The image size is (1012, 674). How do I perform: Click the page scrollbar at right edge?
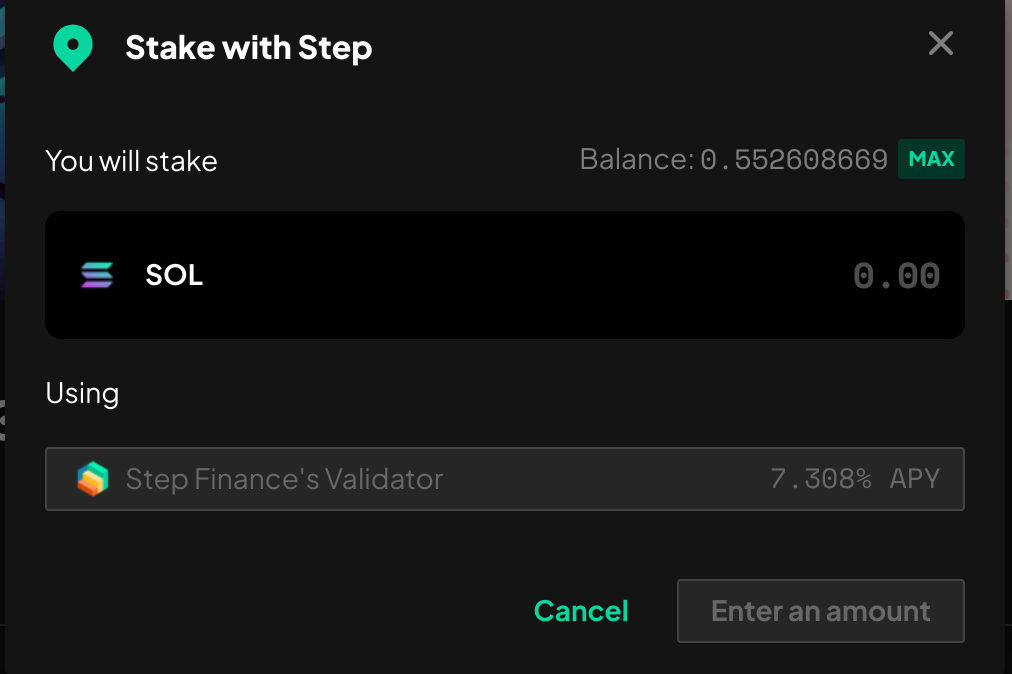point(1008,150)
